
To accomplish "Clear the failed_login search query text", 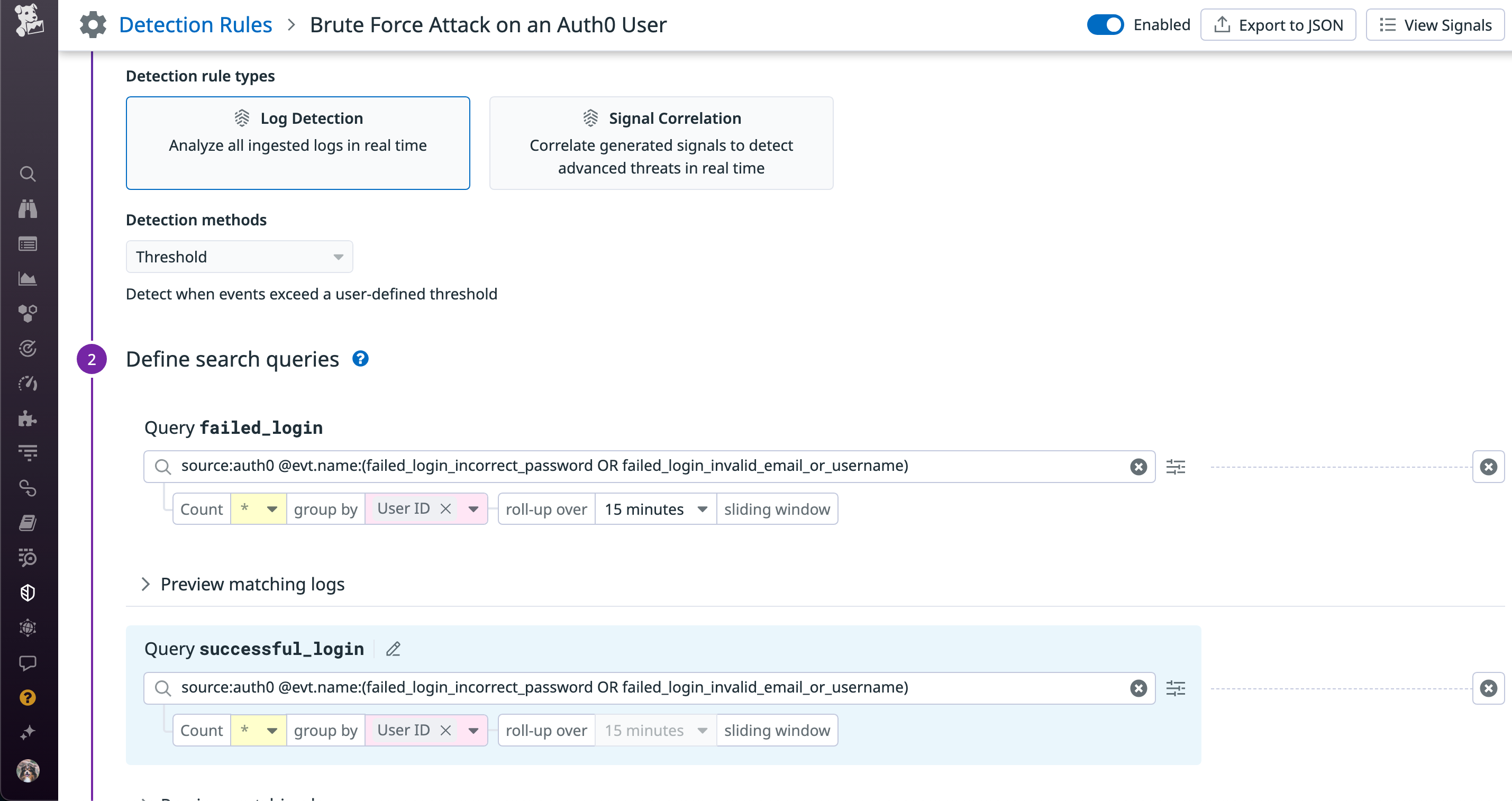I will [x=1138, y=467].
